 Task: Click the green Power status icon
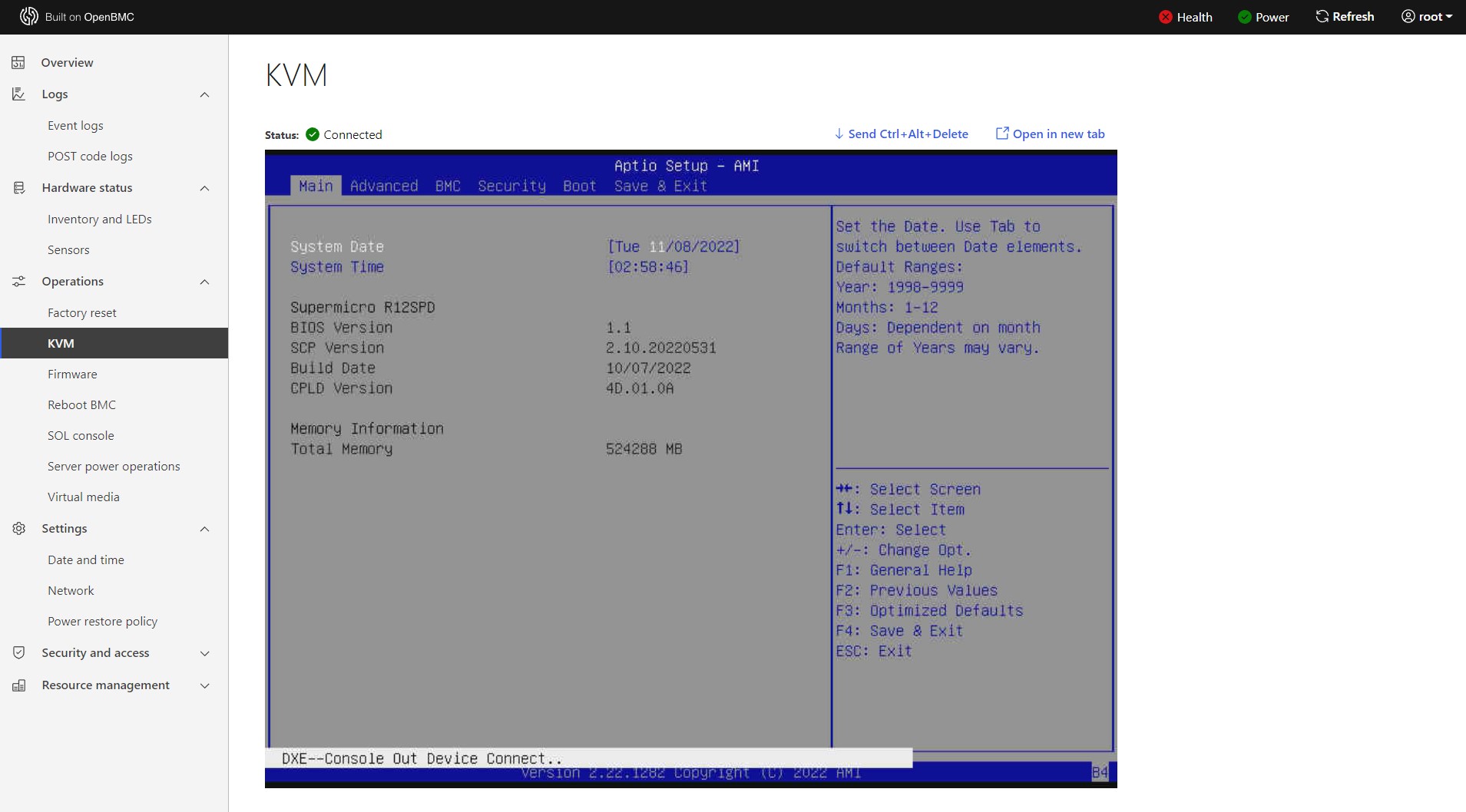point(1245,17)
